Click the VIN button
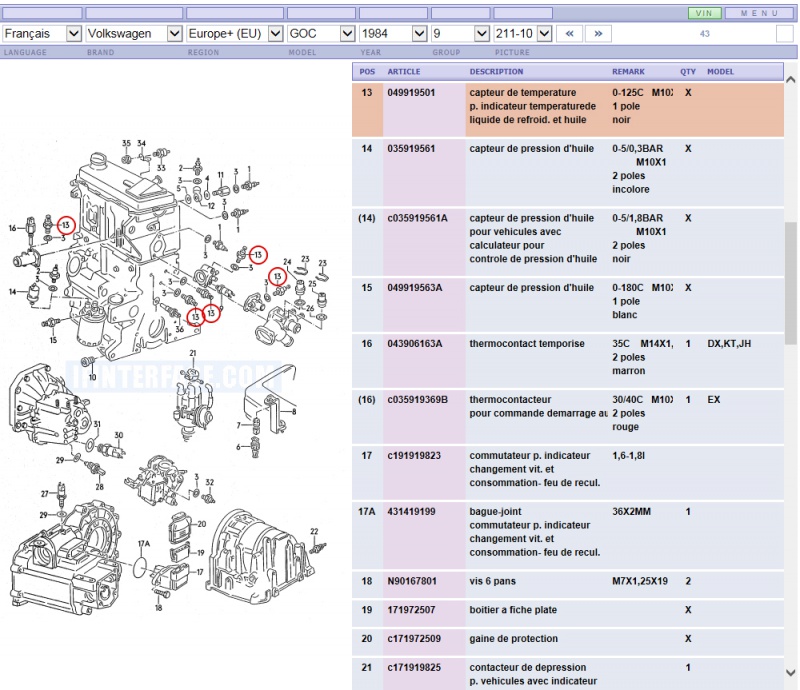This screenshot has width=800, height=690. (x=704, y=13)
